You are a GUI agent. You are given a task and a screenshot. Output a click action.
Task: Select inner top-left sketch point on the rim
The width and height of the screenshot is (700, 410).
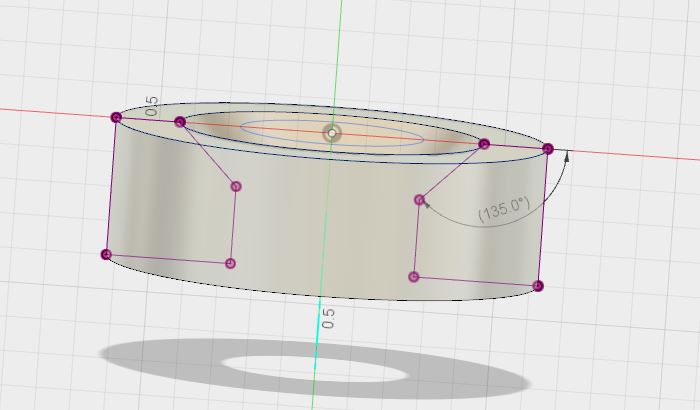[x=180, y=121]
